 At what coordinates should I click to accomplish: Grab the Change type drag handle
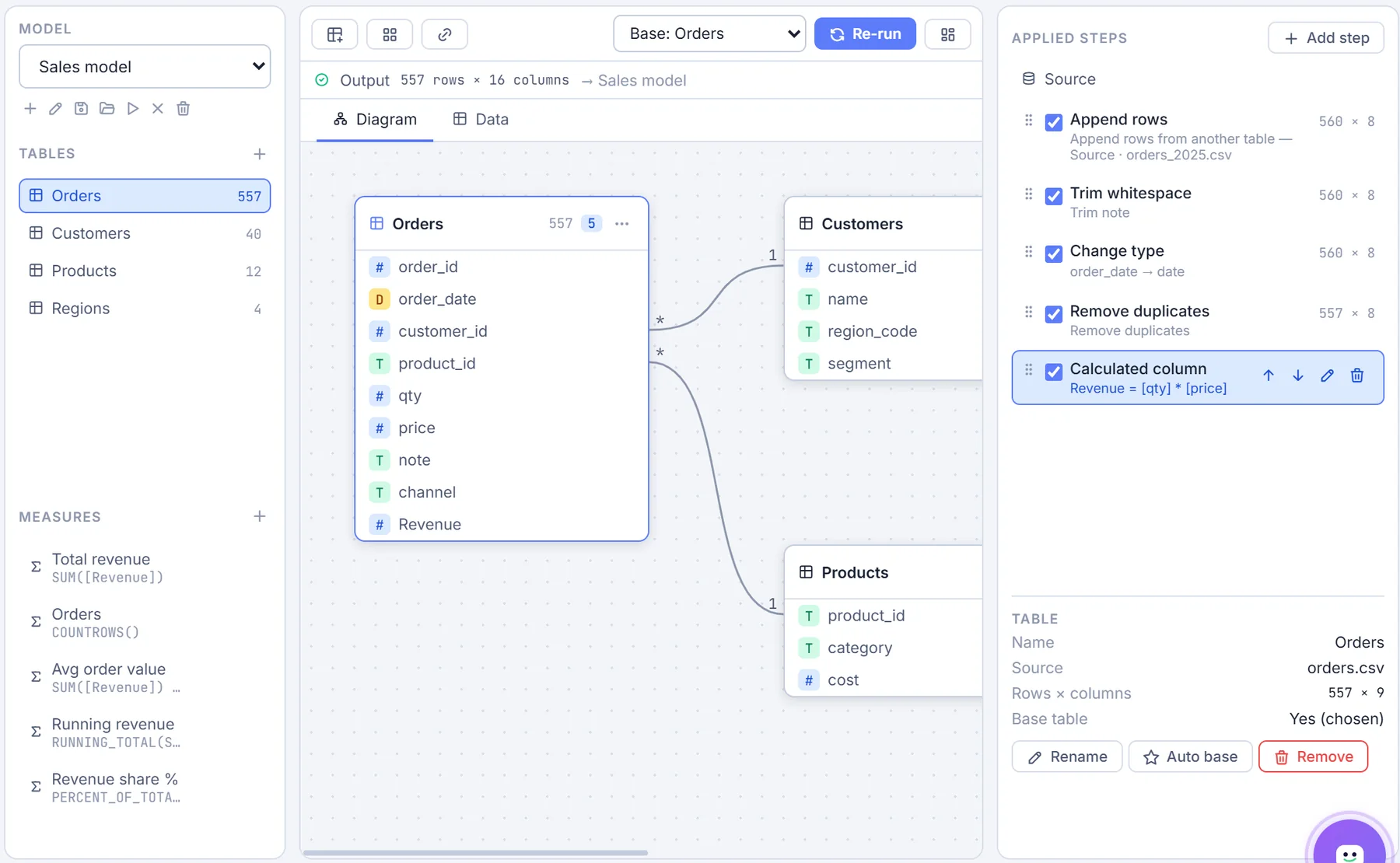pos(1028,252)
